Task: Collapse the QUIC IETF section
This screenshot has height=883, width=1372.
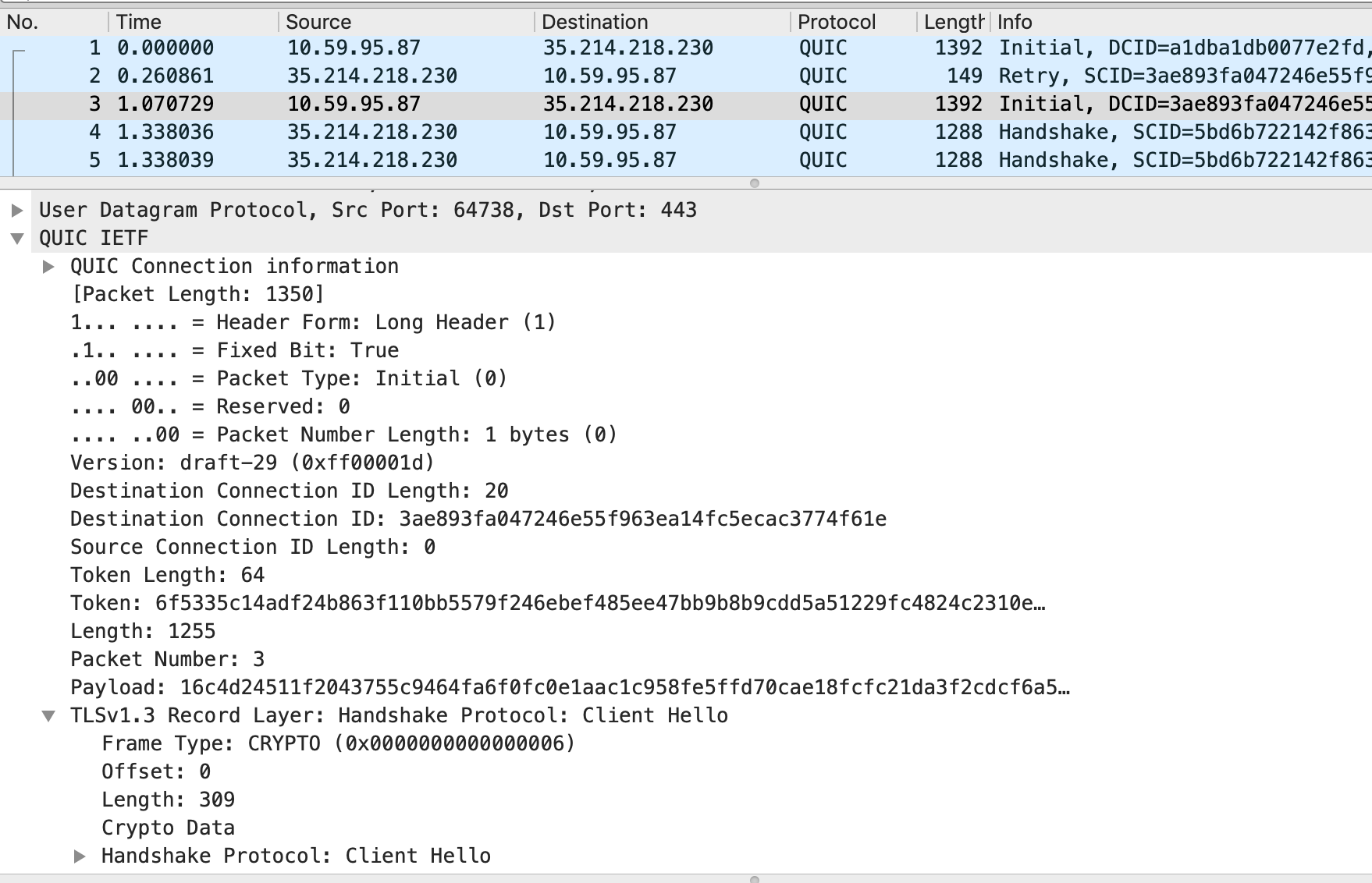Action: (17, 239)
